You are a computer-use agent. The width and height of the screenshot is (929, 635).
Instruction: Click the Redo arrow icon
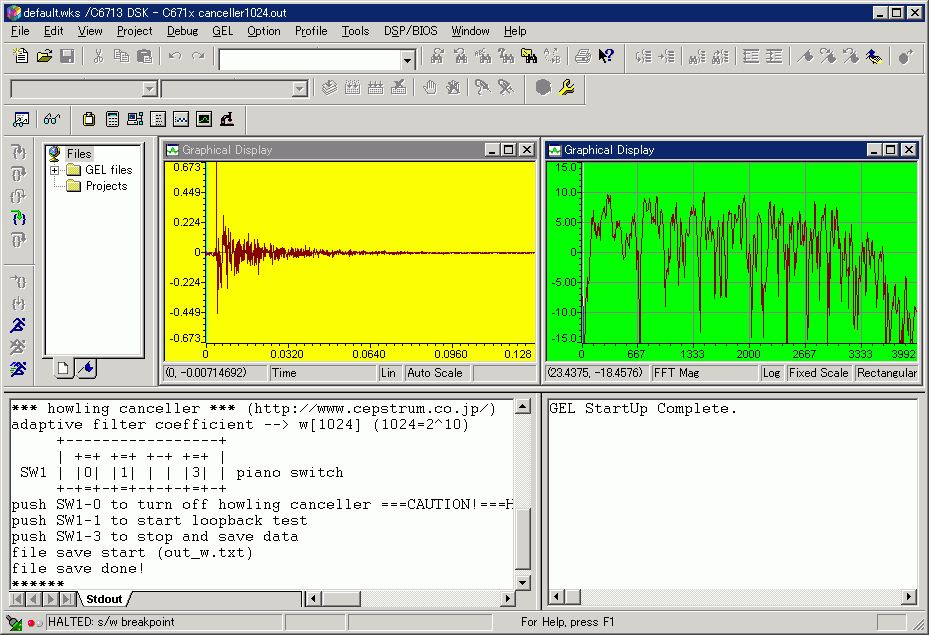pos(198,56)
